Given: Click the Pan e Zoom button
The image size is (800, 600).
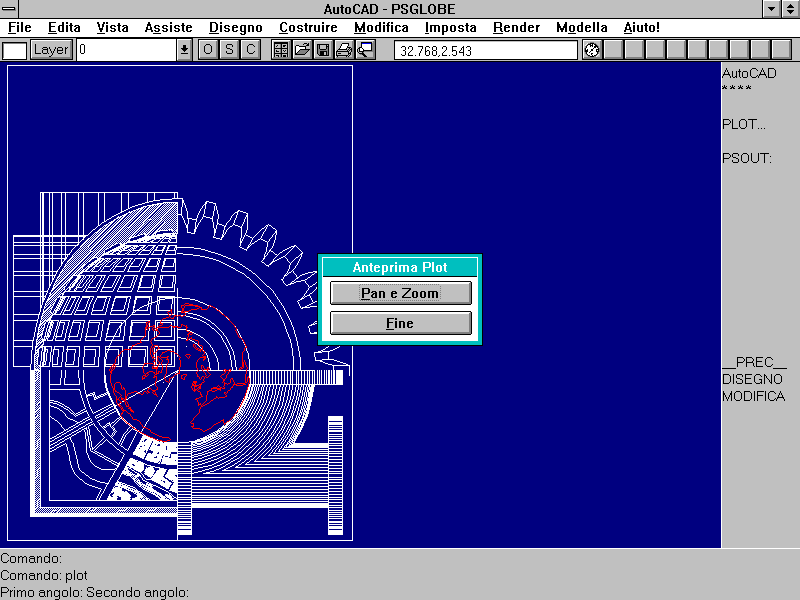Looking at the screenshot, I should coord(401,293).
